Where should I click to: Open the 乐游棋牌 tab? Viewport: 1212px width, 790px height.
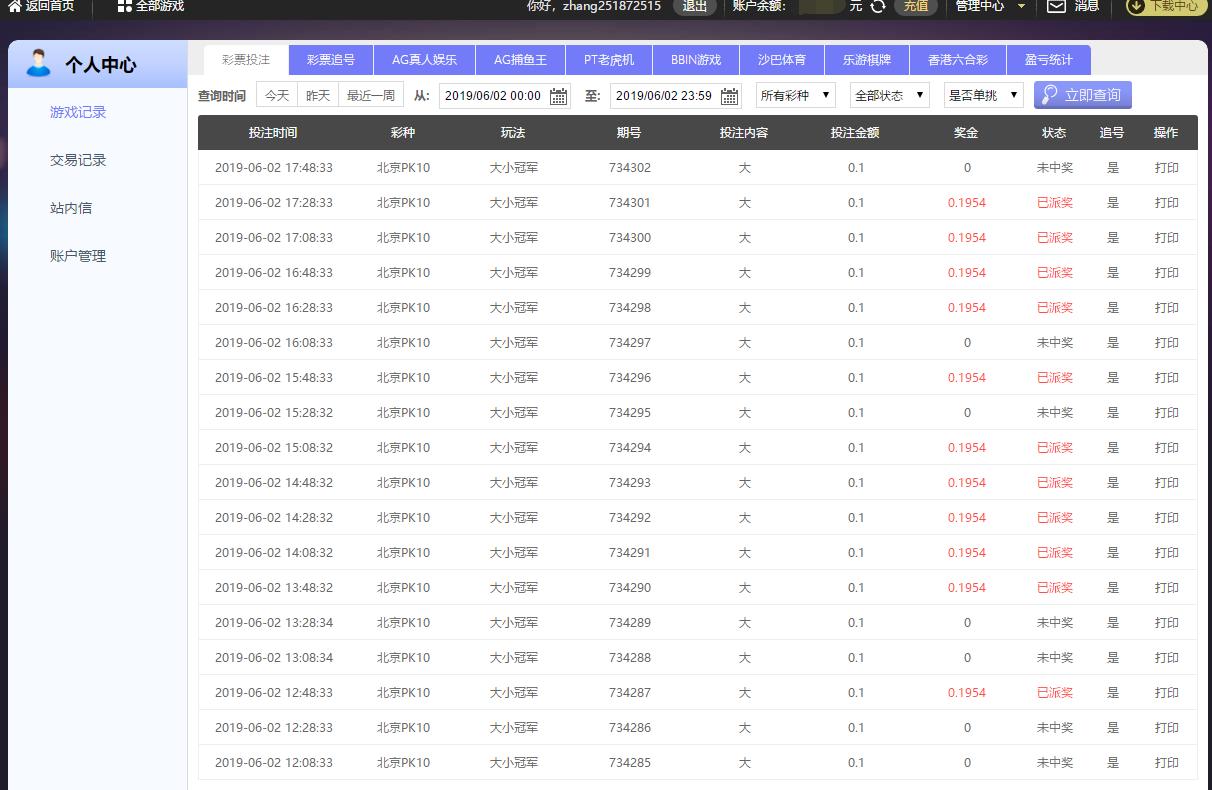[x=867, y=60]
